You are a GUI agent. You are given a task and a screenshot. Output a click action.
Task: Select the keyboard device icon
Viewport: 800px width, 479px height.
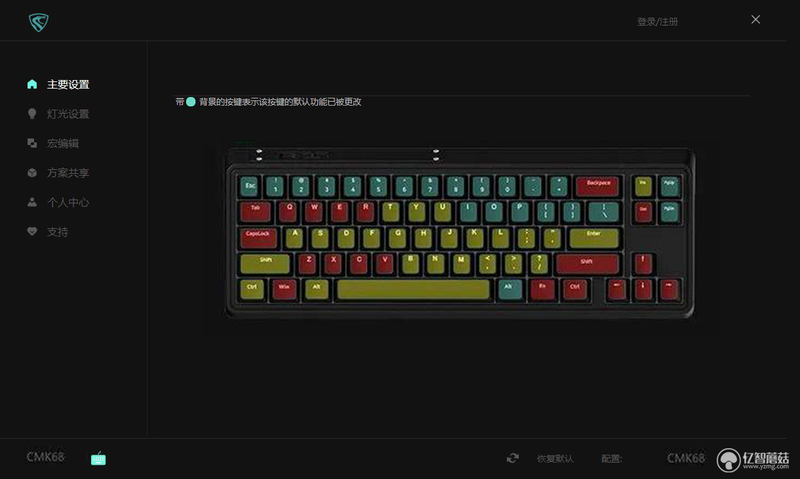pos(98,459)
